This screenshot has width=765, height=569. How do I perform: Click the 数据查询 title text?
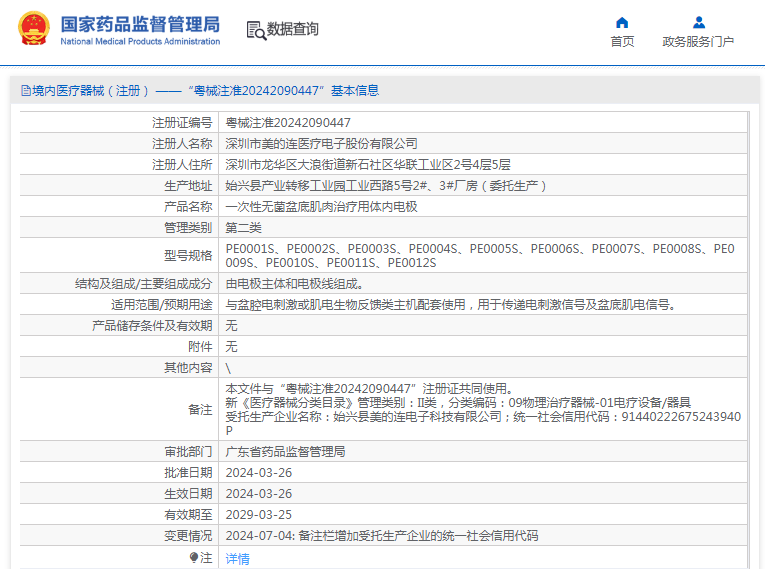point(292,29)
